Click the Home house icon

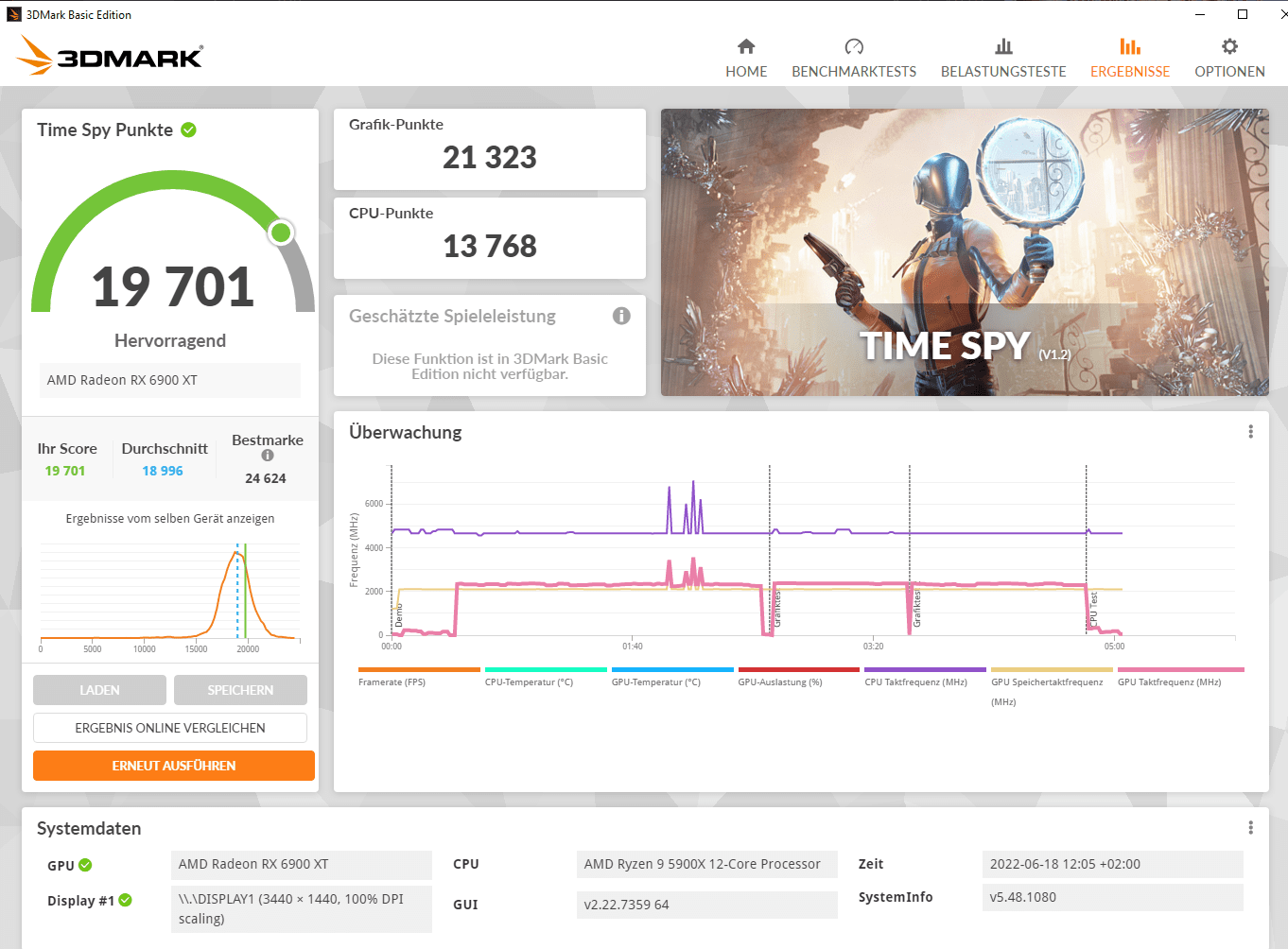pyautogui.click(x=746, y=46)
